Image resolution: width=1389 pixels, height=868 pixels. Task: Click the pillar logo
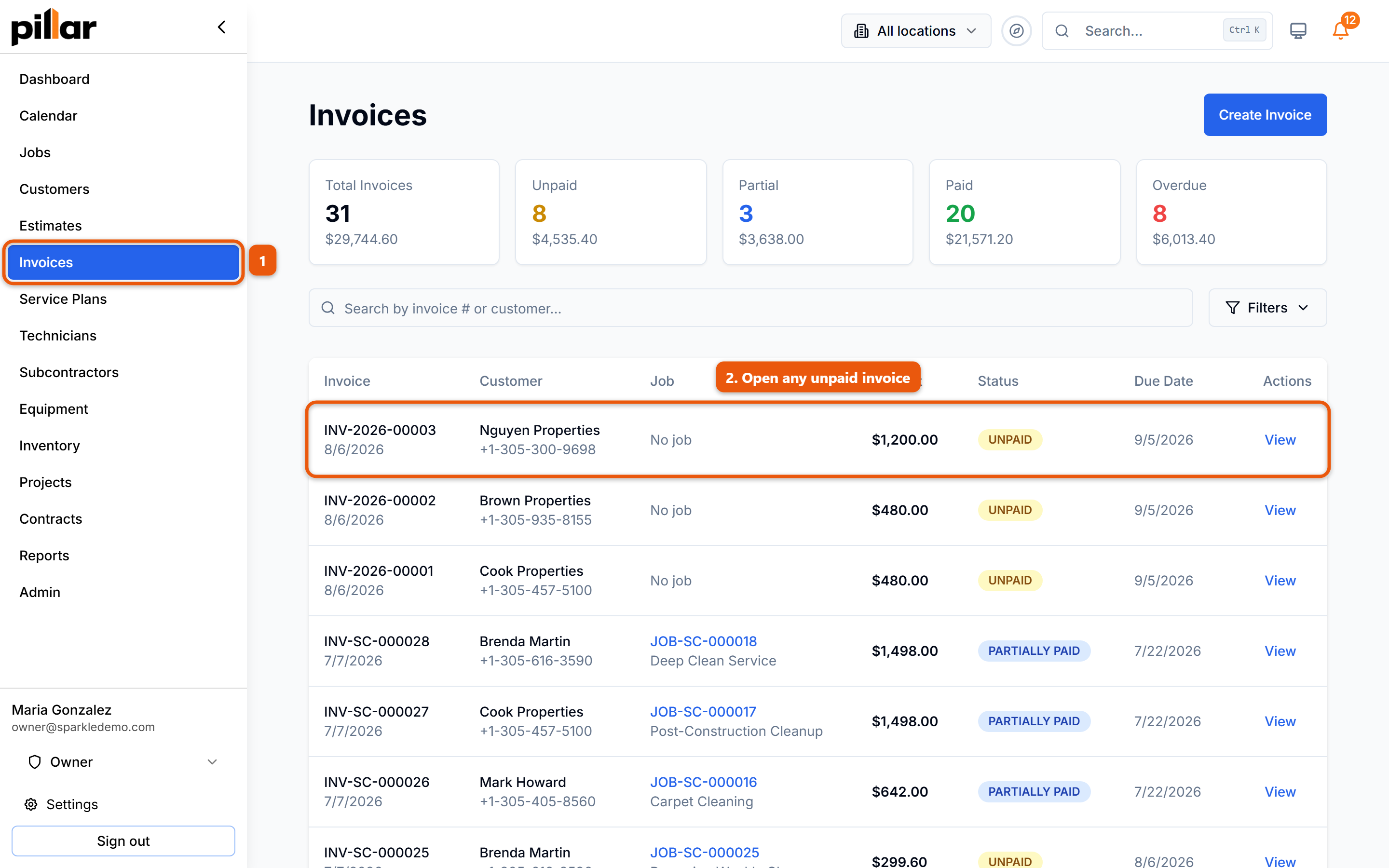(54, 27)
